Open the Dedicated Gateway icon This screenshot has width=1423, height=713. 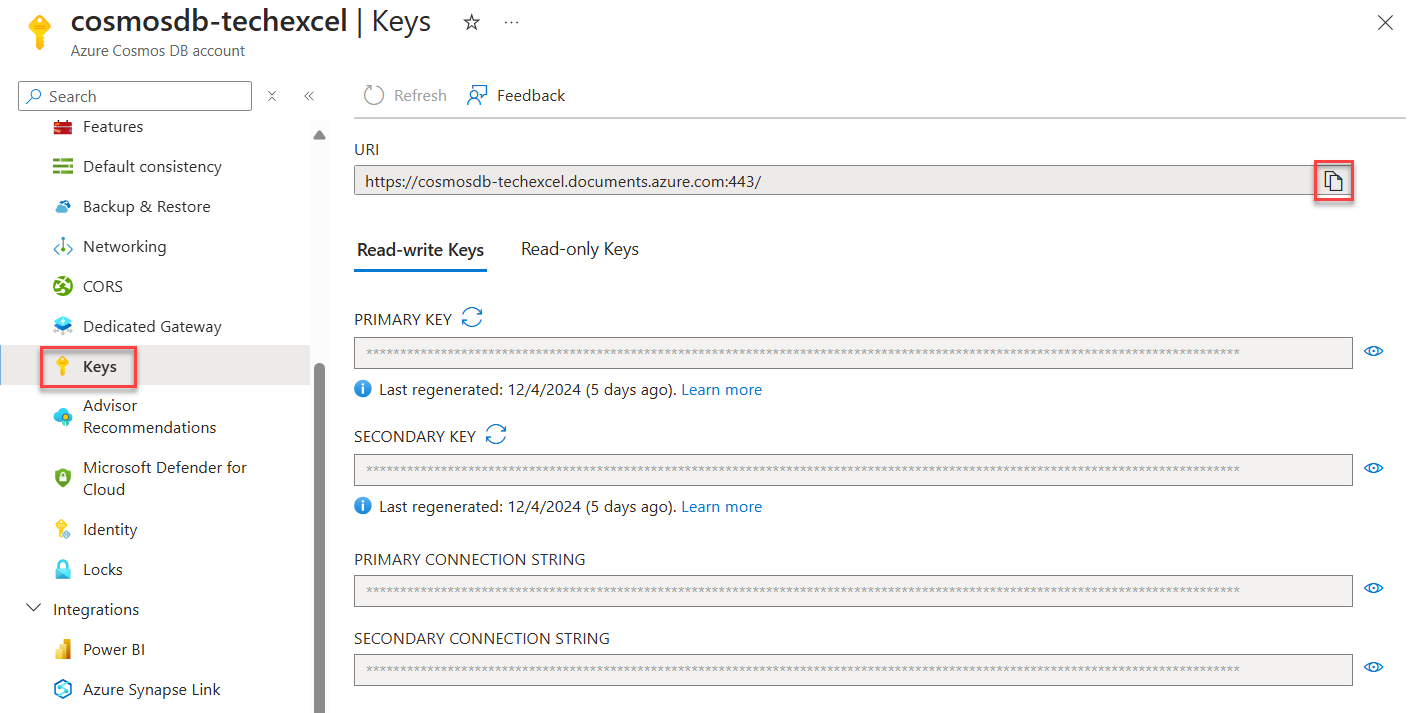click(62, 326)
